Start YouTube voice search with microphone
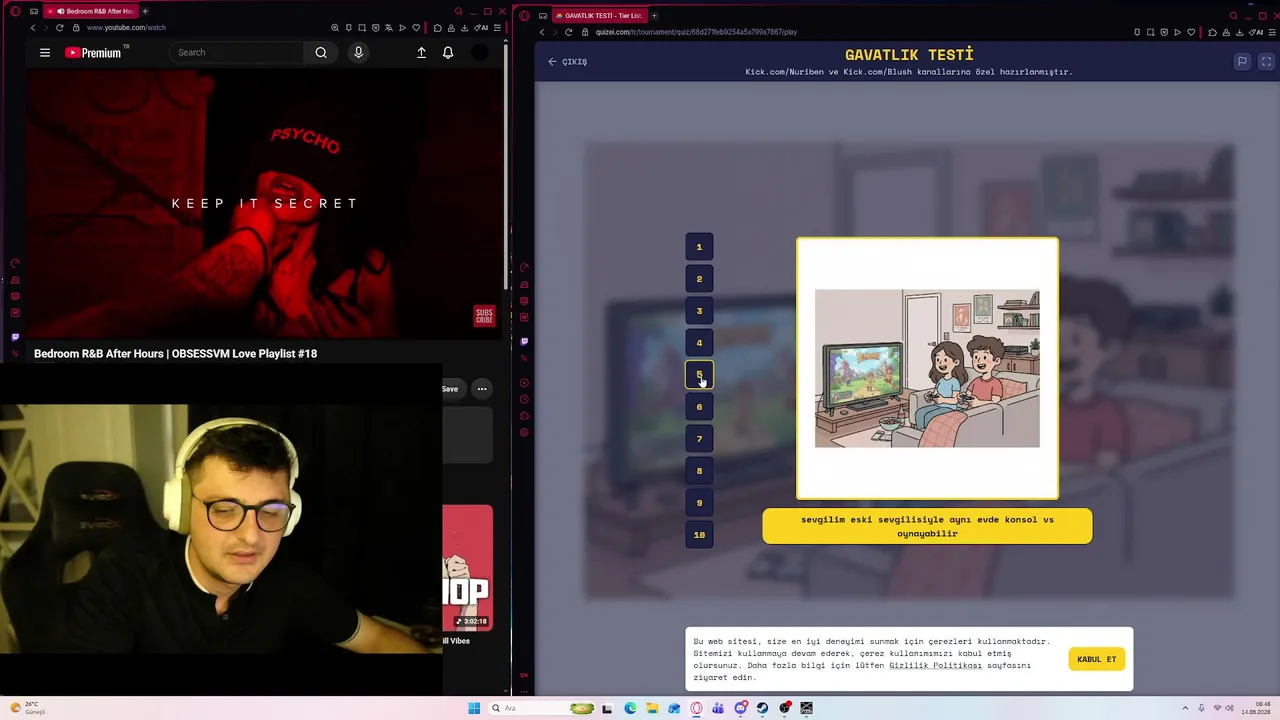The width and height of the screenshot is (1280, 720). click(358, 53)
